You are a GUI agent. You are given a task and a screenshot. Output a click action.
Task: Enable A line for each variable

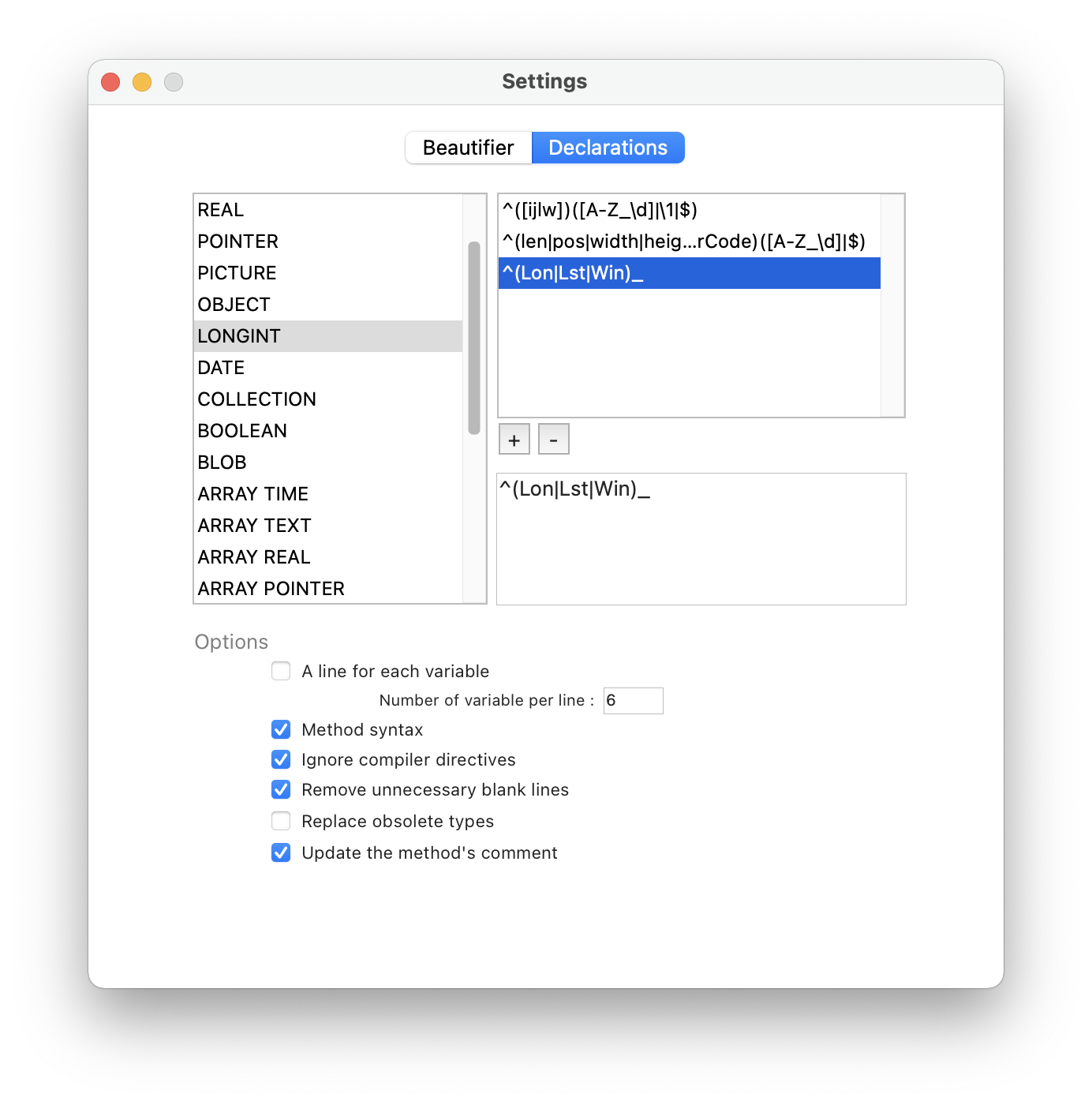click(281, 671)
